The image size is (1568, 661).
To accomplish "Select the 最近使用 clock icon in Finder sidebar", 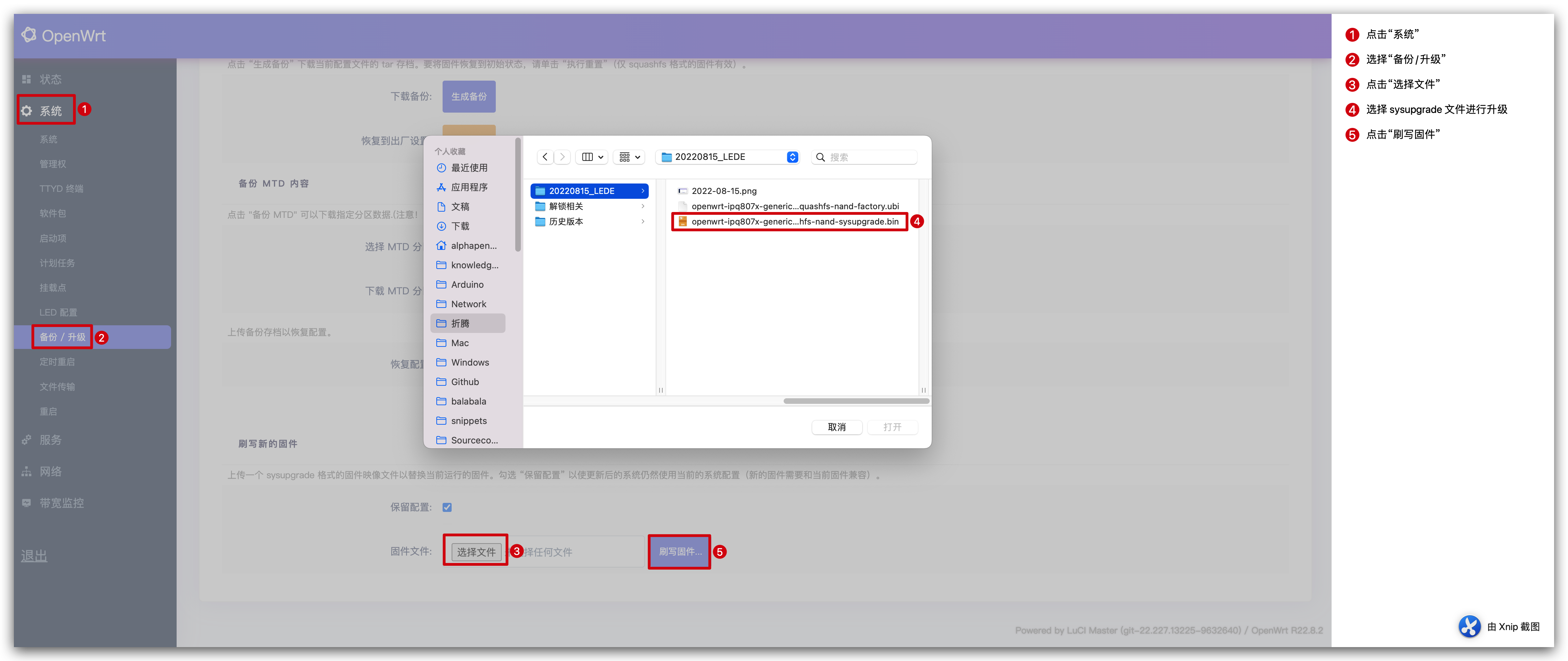I will pyautogui.click(x=441, y=168).
